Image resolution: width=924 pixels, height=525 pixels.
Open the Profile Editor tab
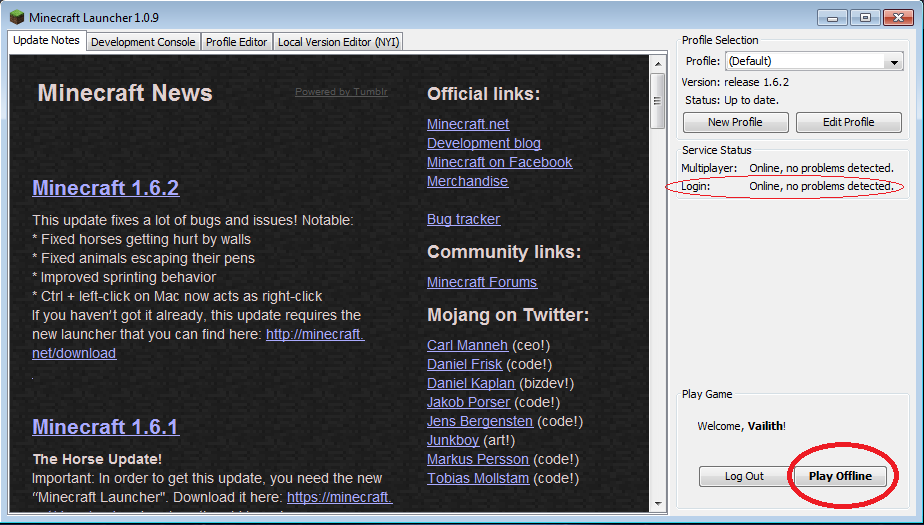236,42
